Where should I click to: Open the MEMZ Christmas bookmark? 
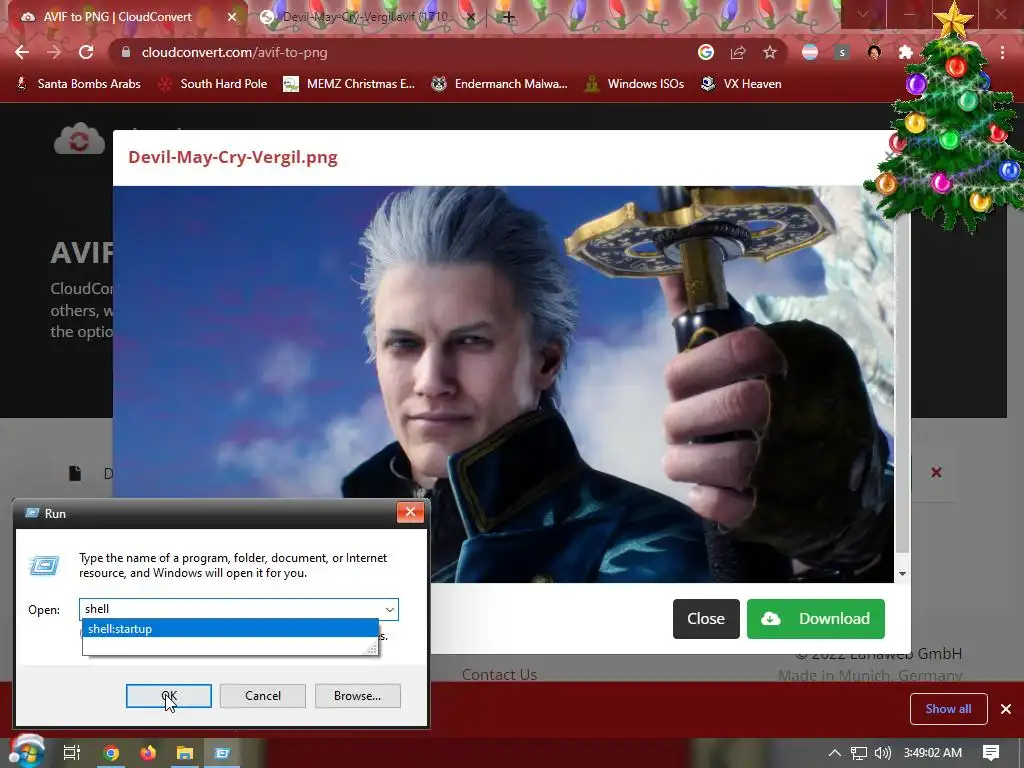(349, 84)
